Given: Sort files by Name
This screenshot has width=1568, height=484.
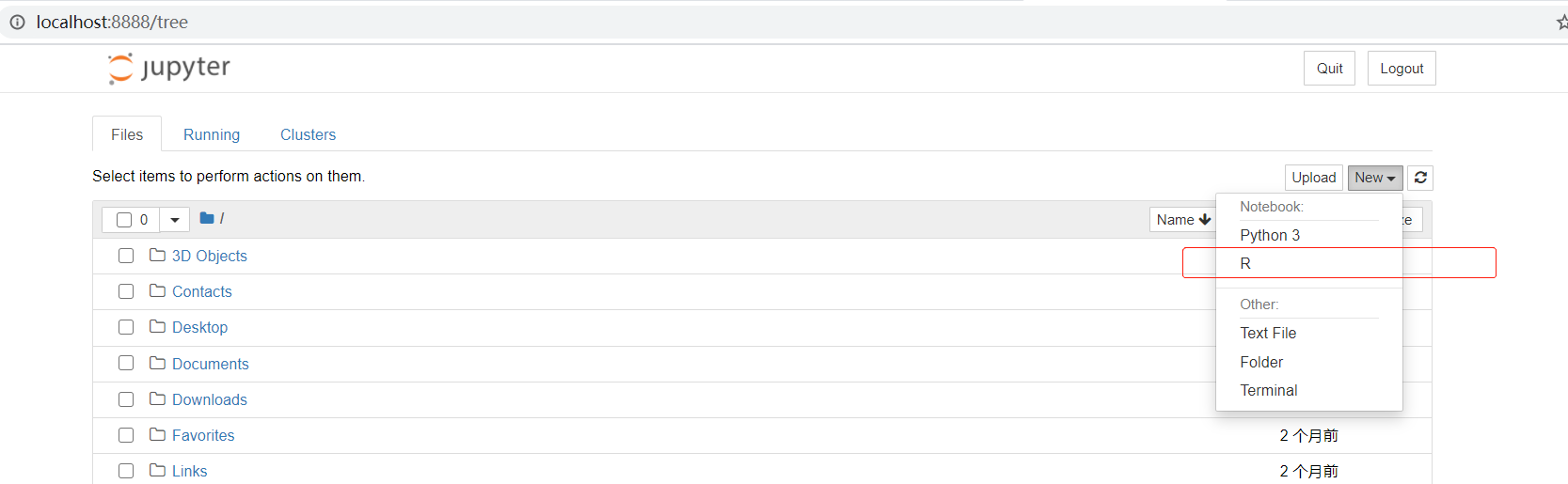Looking at the screenshot, I should tap(1182, 220).
